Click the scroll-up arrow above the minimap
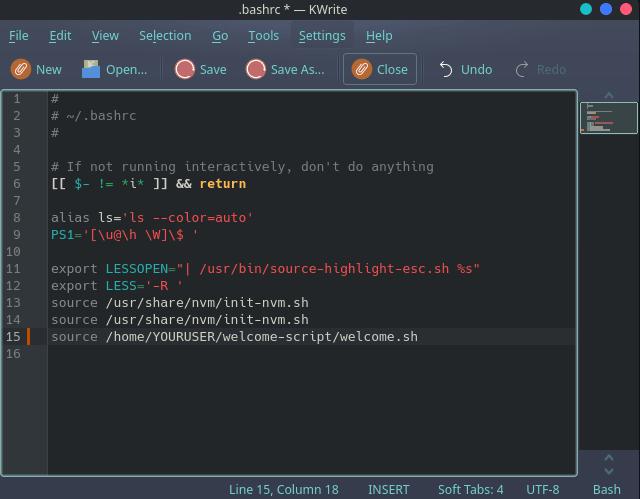The width and height of the screenshot is (640, 499). pyautogui.click(x=609, y=95)
